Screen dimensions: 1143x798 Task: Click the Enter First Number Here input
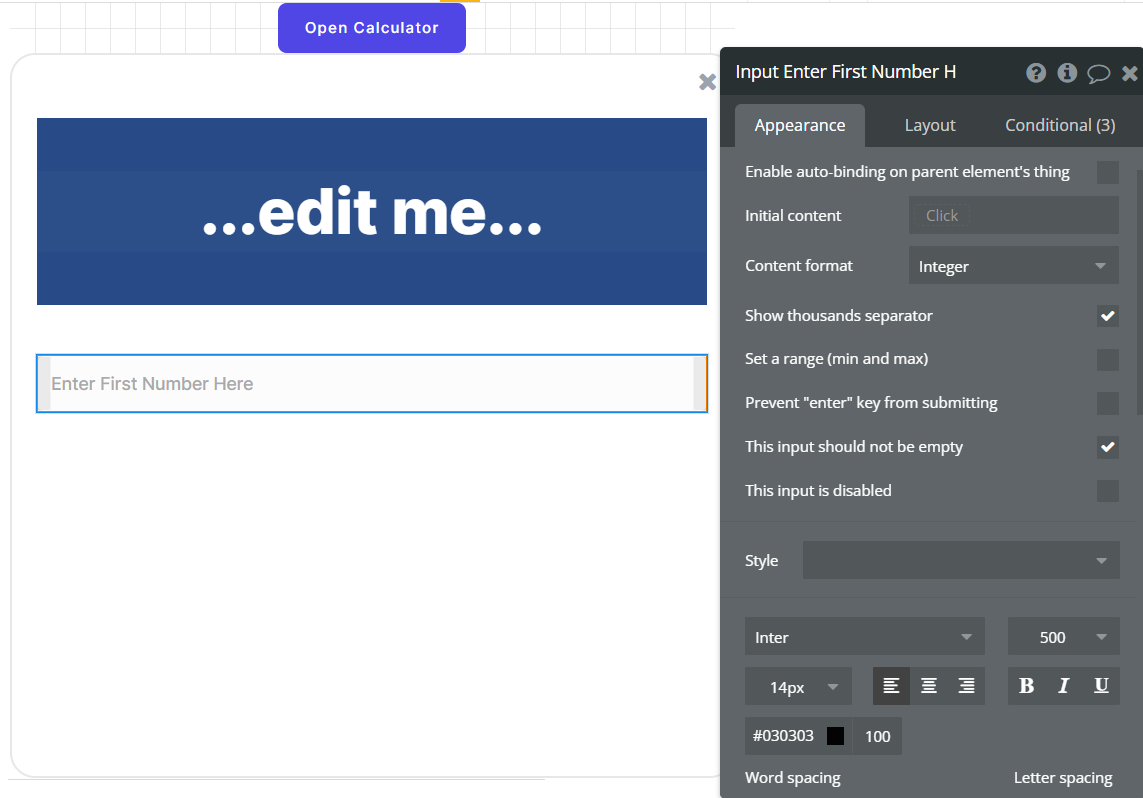[x=371, y=384]
